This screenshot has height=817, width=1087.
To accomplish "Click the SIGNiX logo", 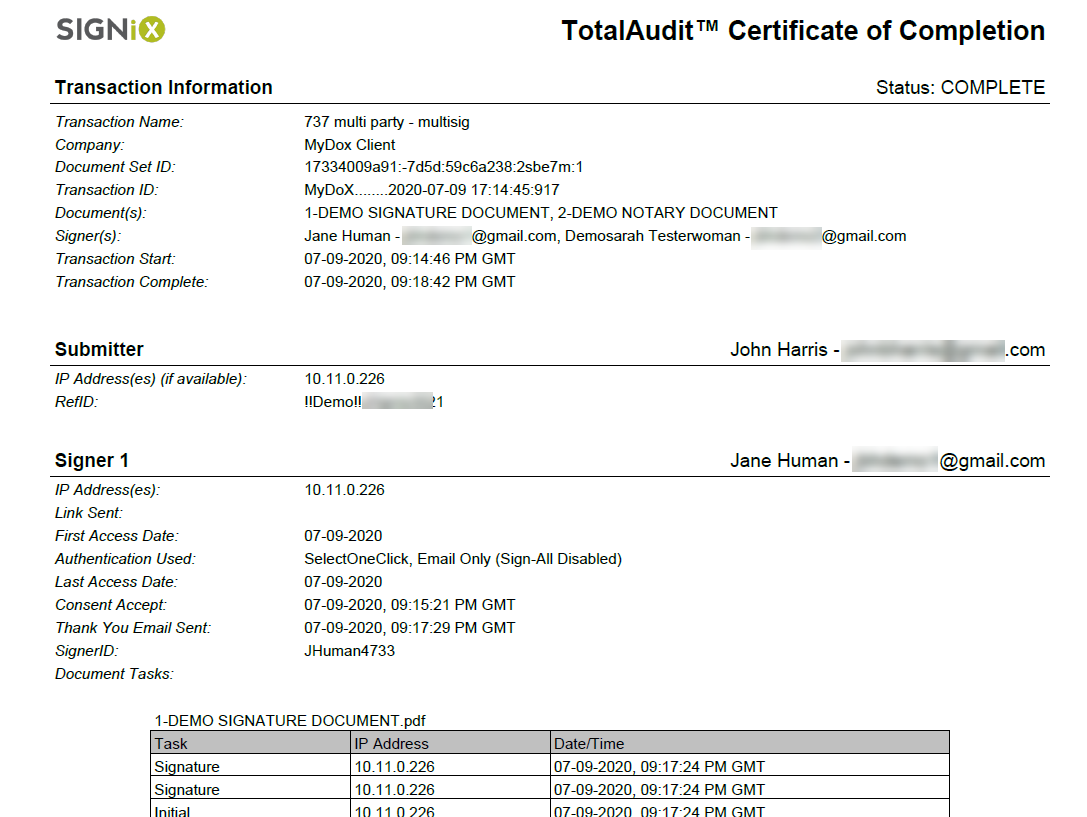I will click(x=110, y=30).
